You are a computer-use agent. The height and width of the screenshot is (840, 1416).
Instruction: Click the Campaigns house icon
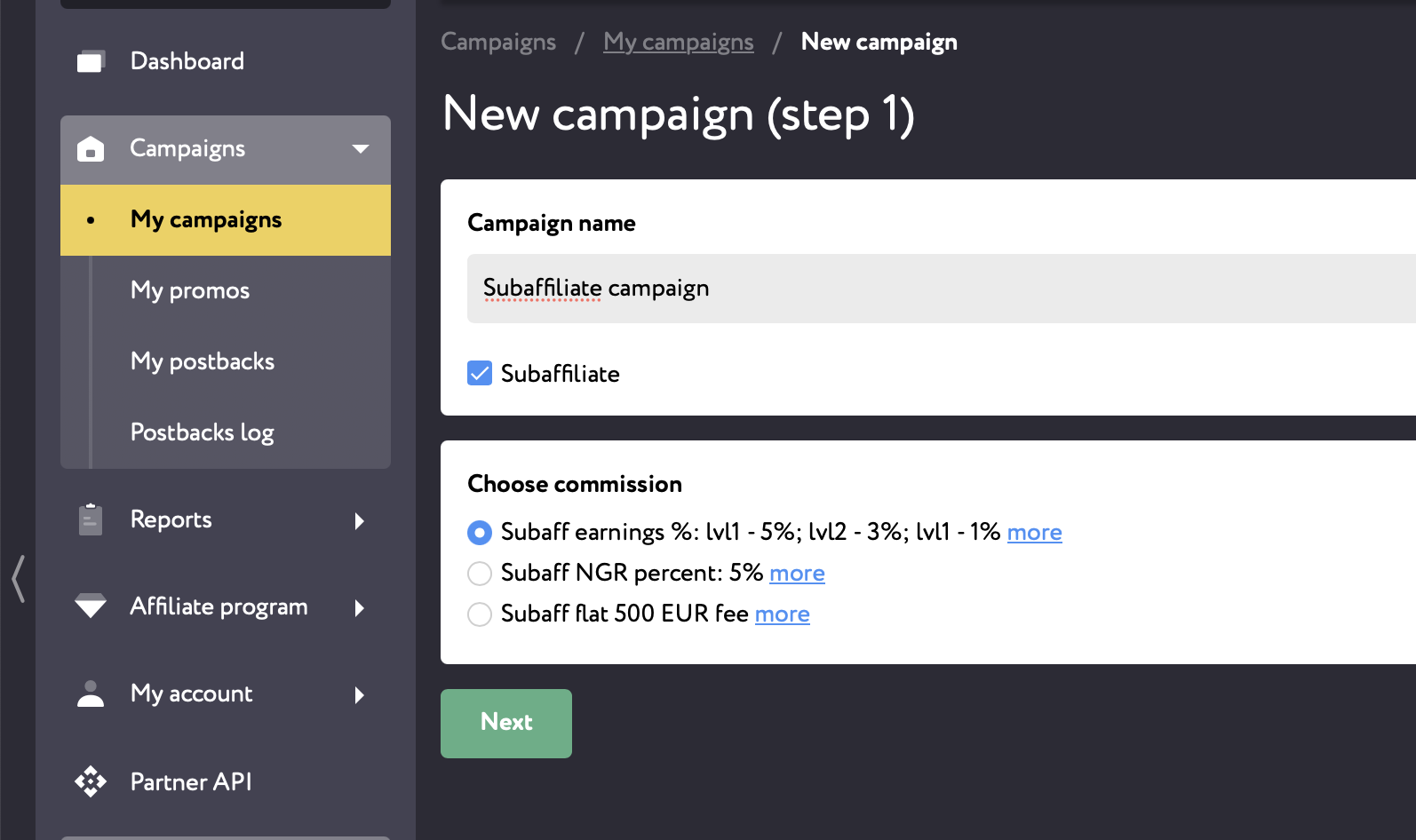[x=91, y=149]
